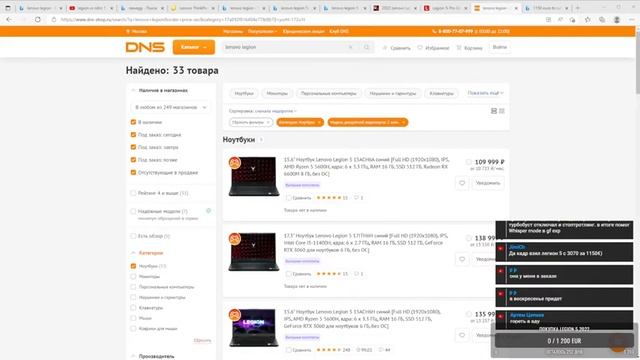Open the store availability dropdown of 249 stores
Viewport: 640px width, 360px height.
tap(171, 107)
